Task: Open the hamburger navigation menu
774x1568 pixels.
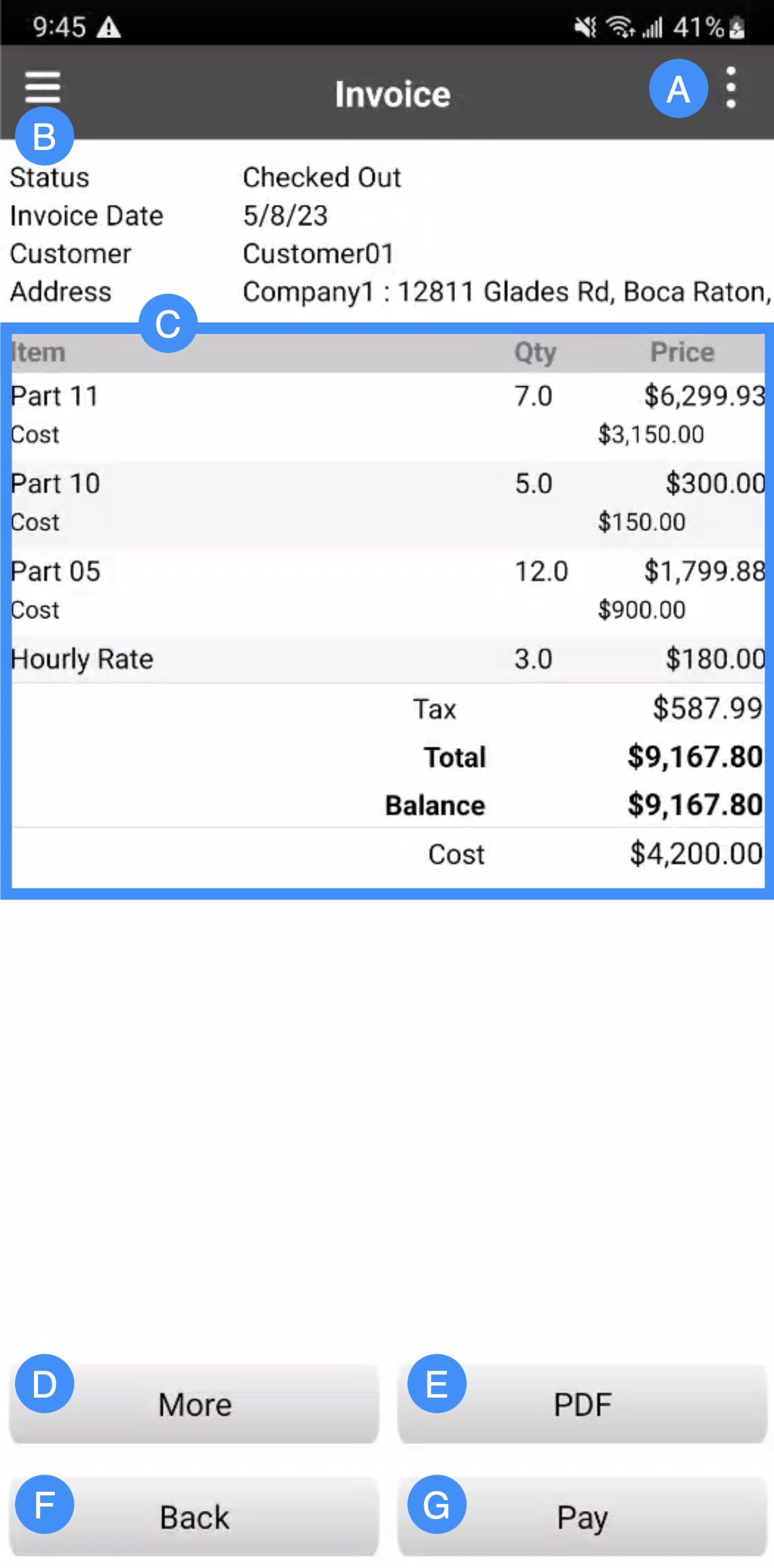Action: [x=42, y=88]
